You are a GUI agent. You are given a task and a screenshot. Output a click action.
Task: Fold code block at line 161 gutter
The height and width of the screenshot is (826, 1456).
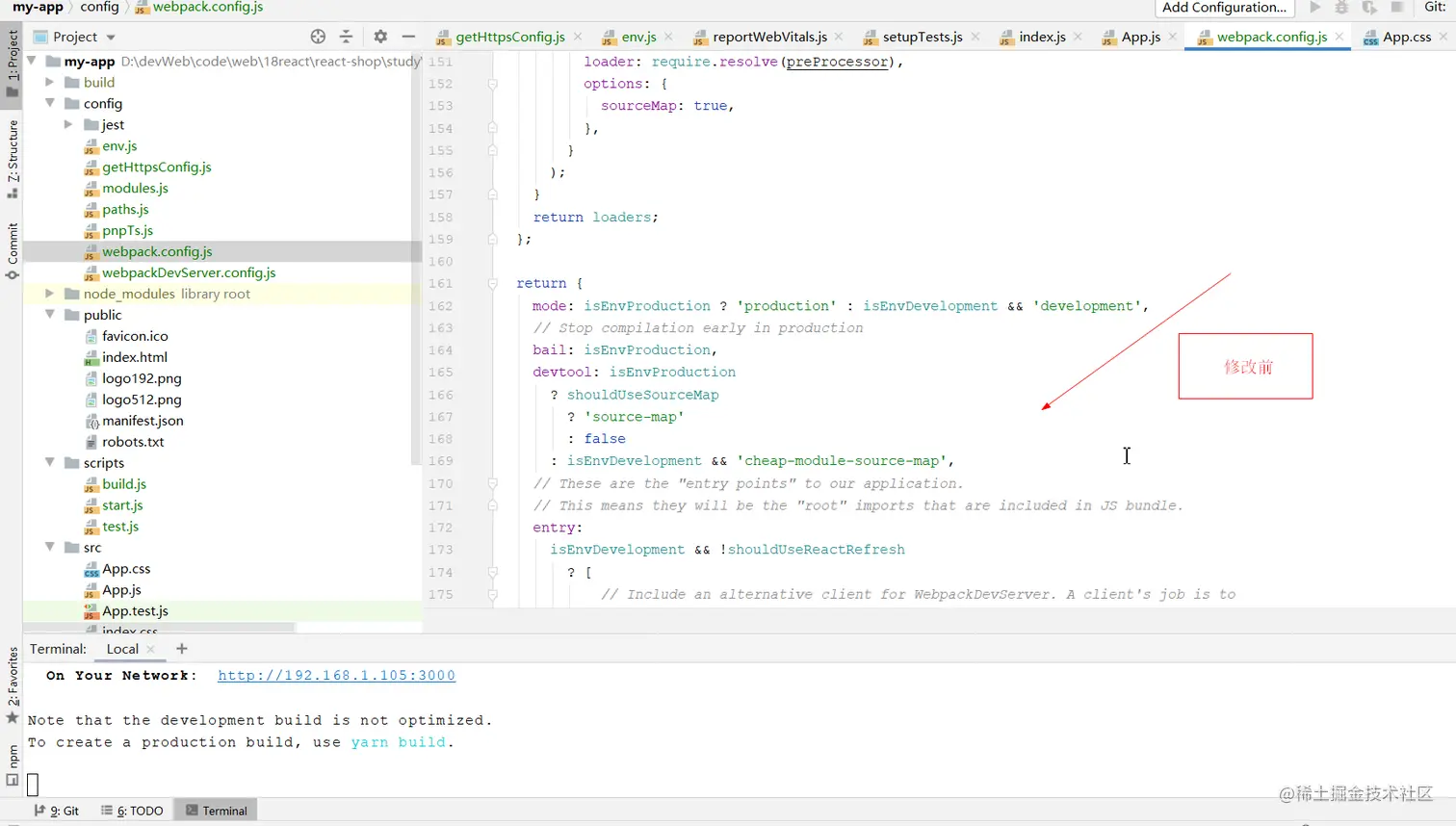[x=492, y=284]
